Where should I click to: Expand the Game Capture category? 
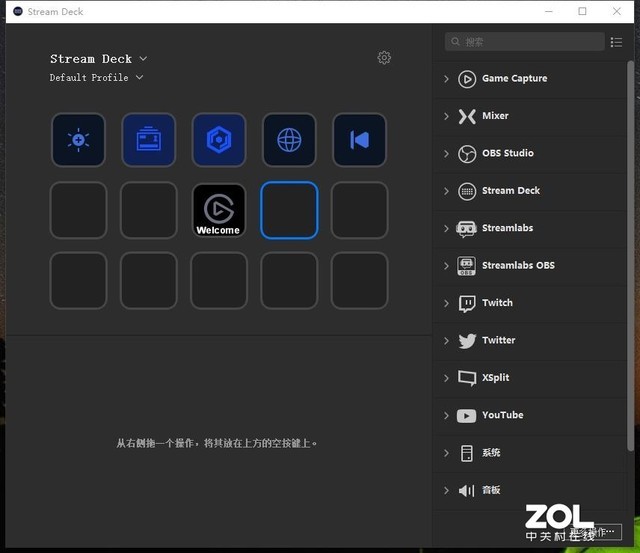pyautogui.click(x=446, y=79)
